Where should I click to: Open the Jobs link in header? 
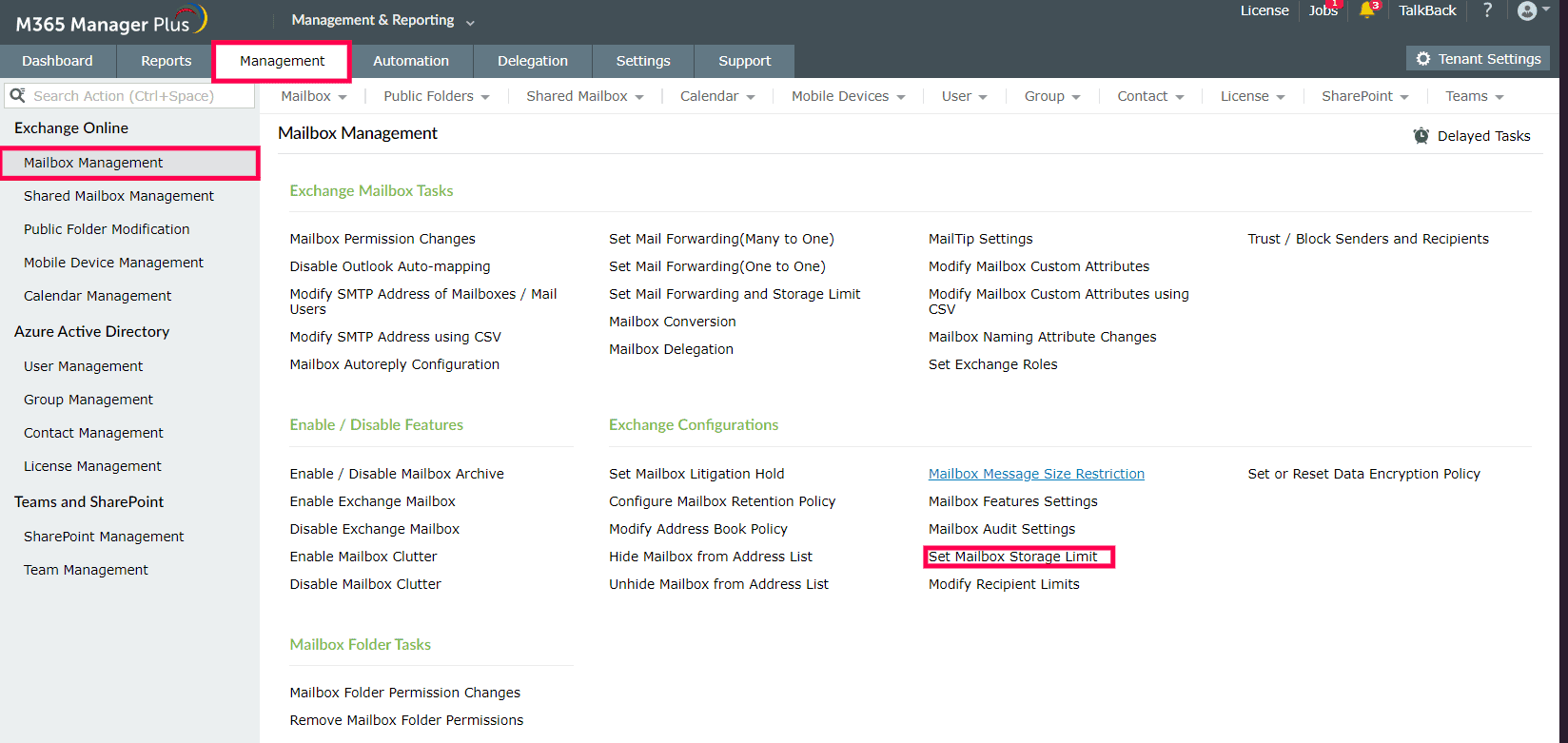[1323, 10]
